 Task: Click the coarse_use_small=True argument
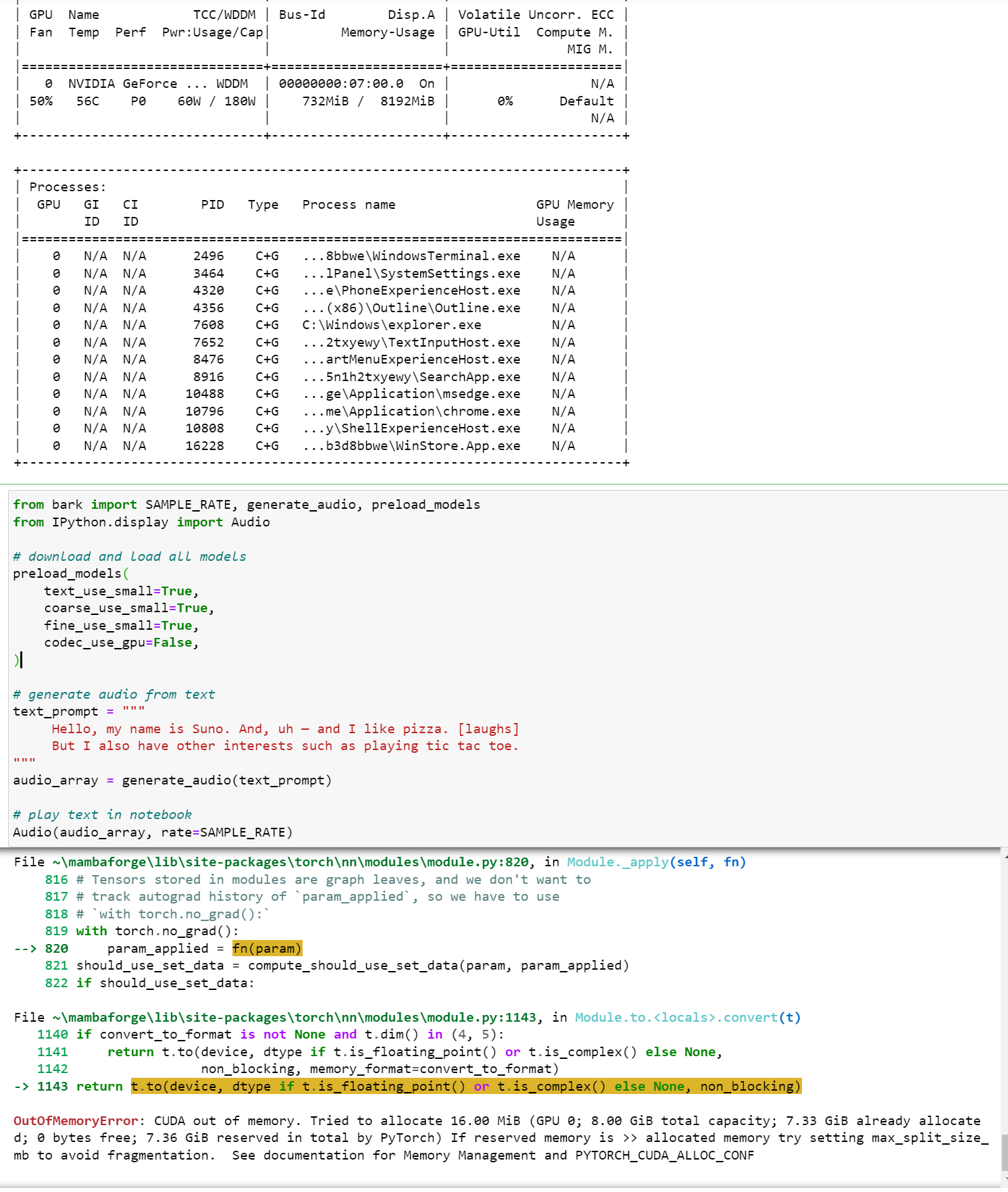[129, 608]
